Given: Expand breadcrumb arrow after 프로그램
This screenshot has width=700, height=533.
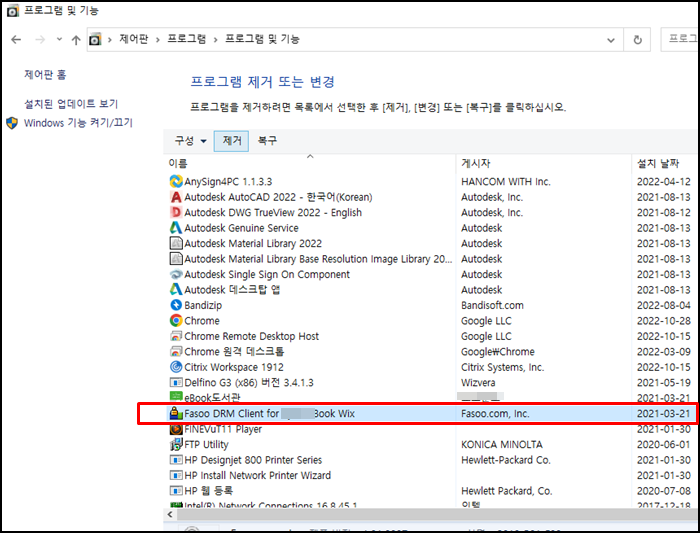Looking at the screenshot, I should tap(215, 40).
